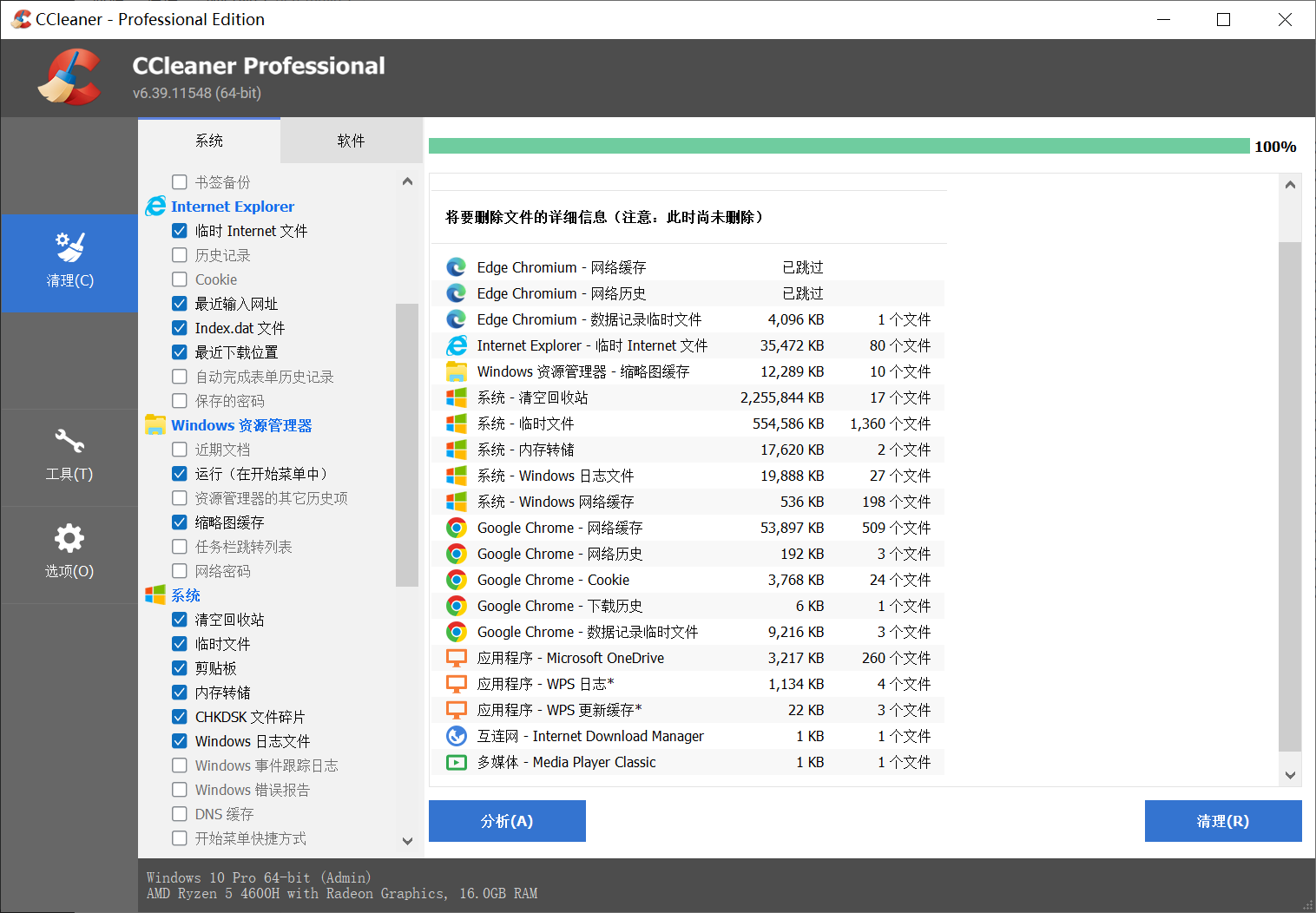The height and width of the screenshot is (913, 1316).
Task: Click up arrow of results scrollbar
Action: pos(1290,185)
